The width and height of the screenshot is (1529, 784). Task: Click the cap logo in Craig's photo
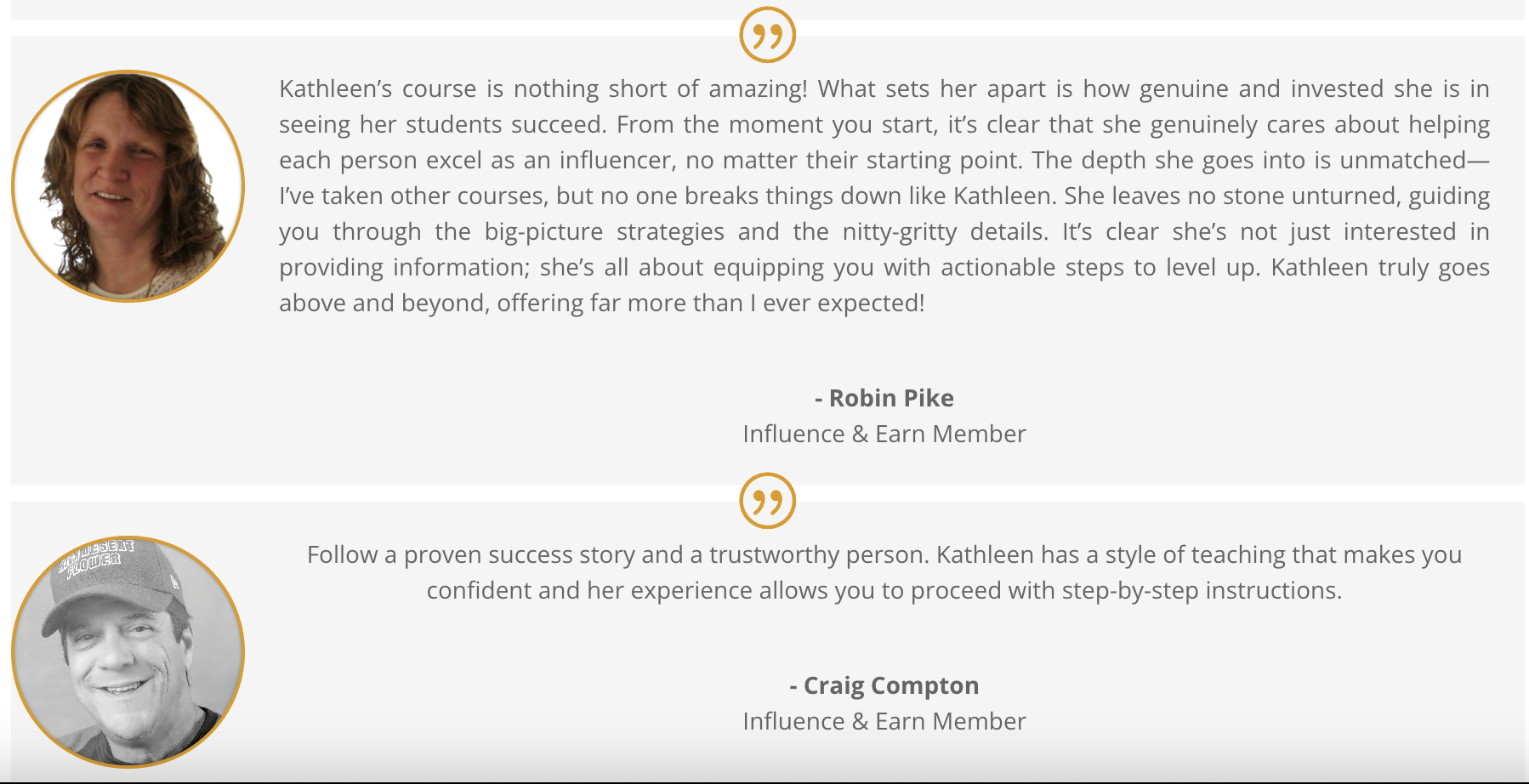pyautogui.click(x=95, y=555)
